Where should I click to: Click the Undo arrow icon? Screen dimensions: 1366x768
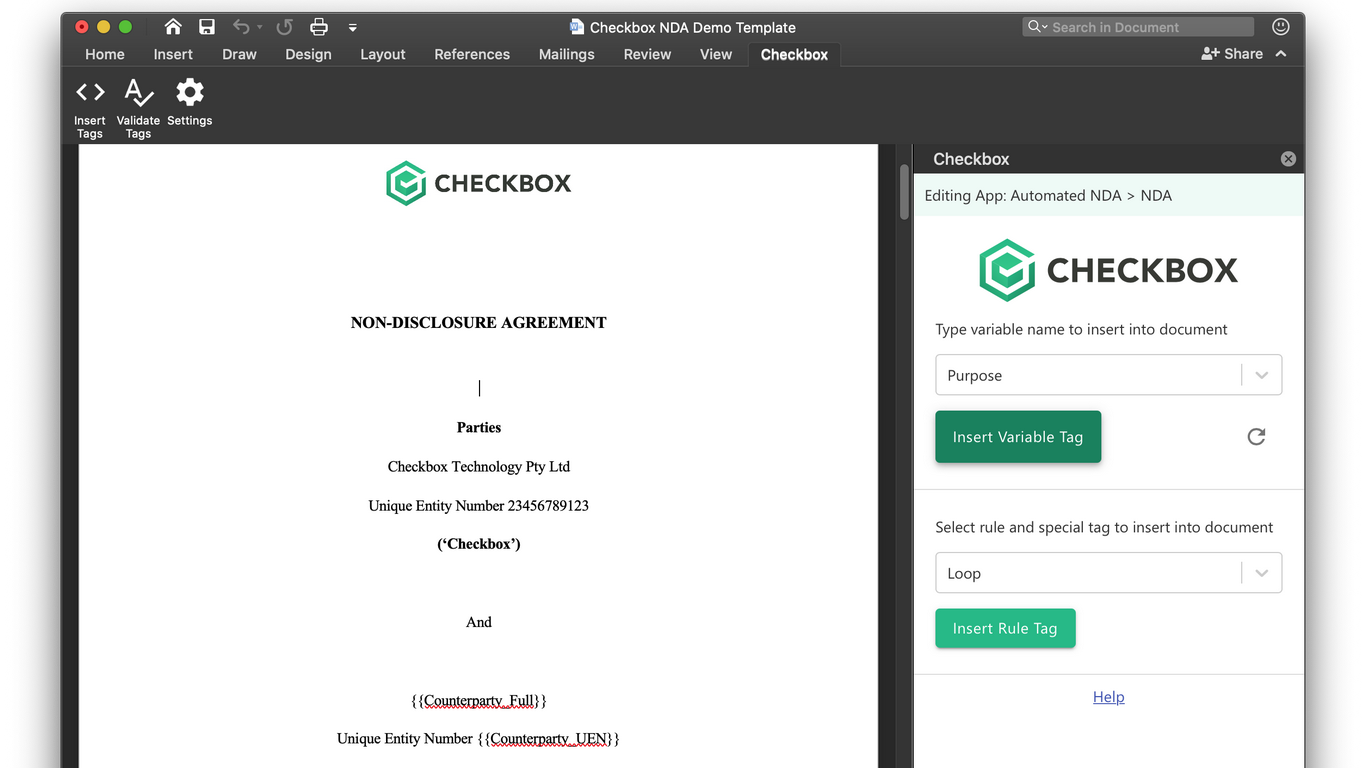coord(241,27)
